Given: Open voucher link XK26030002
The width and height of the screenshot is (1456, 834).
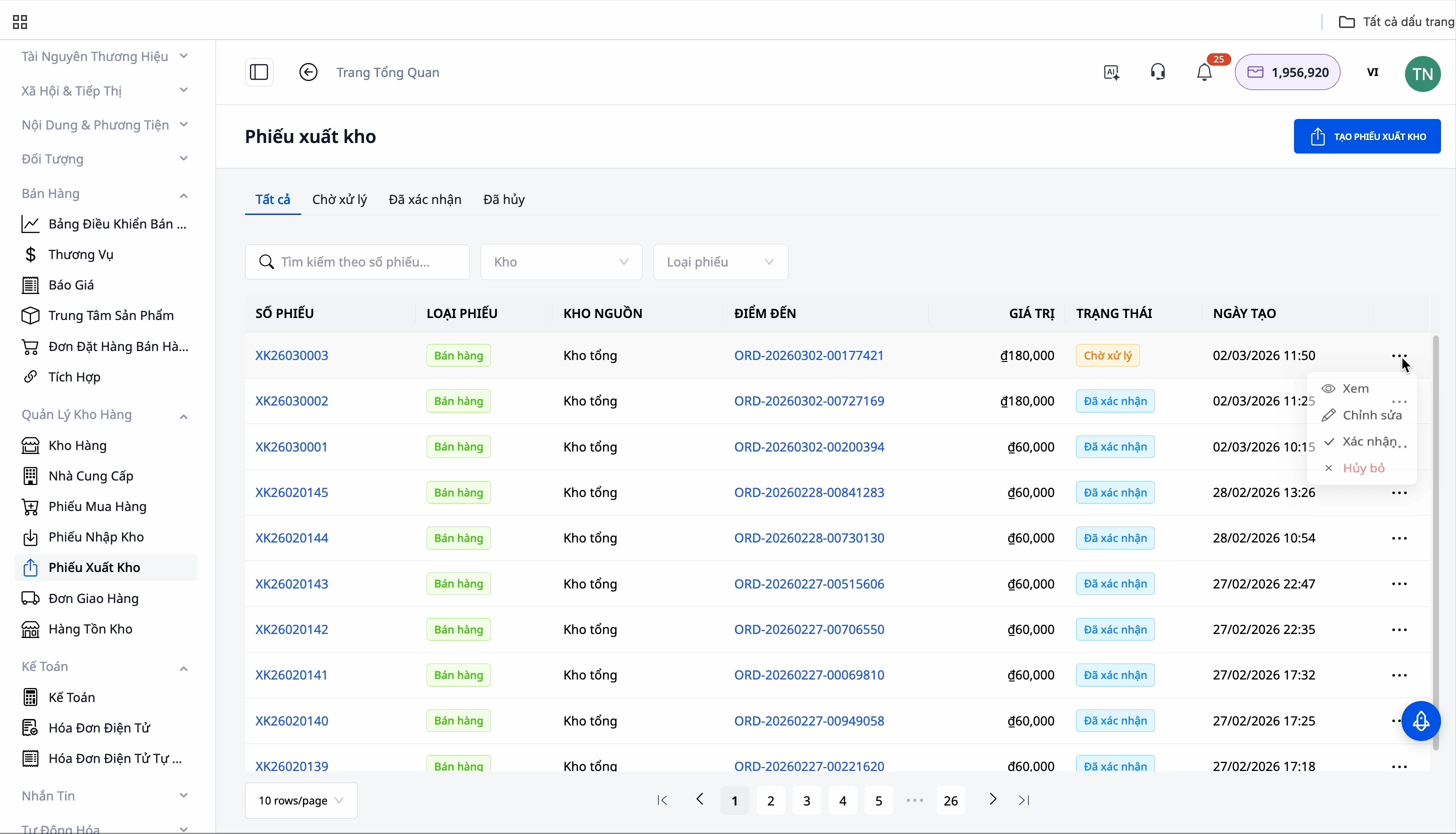Looking at the screenshot, I should click(x=292, y=401).
